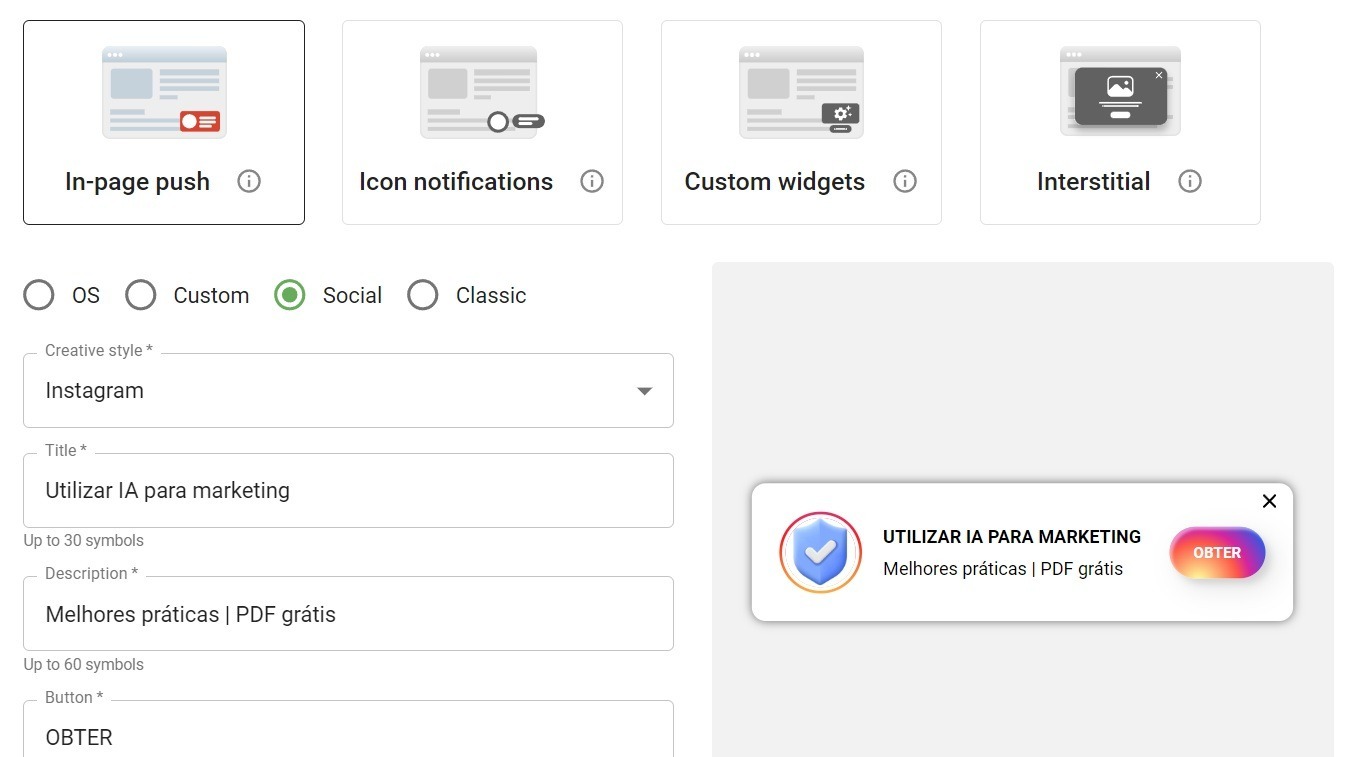Open the info tooltip for Icon notifications
1354x757 pixels.
(x=592, y=181)
